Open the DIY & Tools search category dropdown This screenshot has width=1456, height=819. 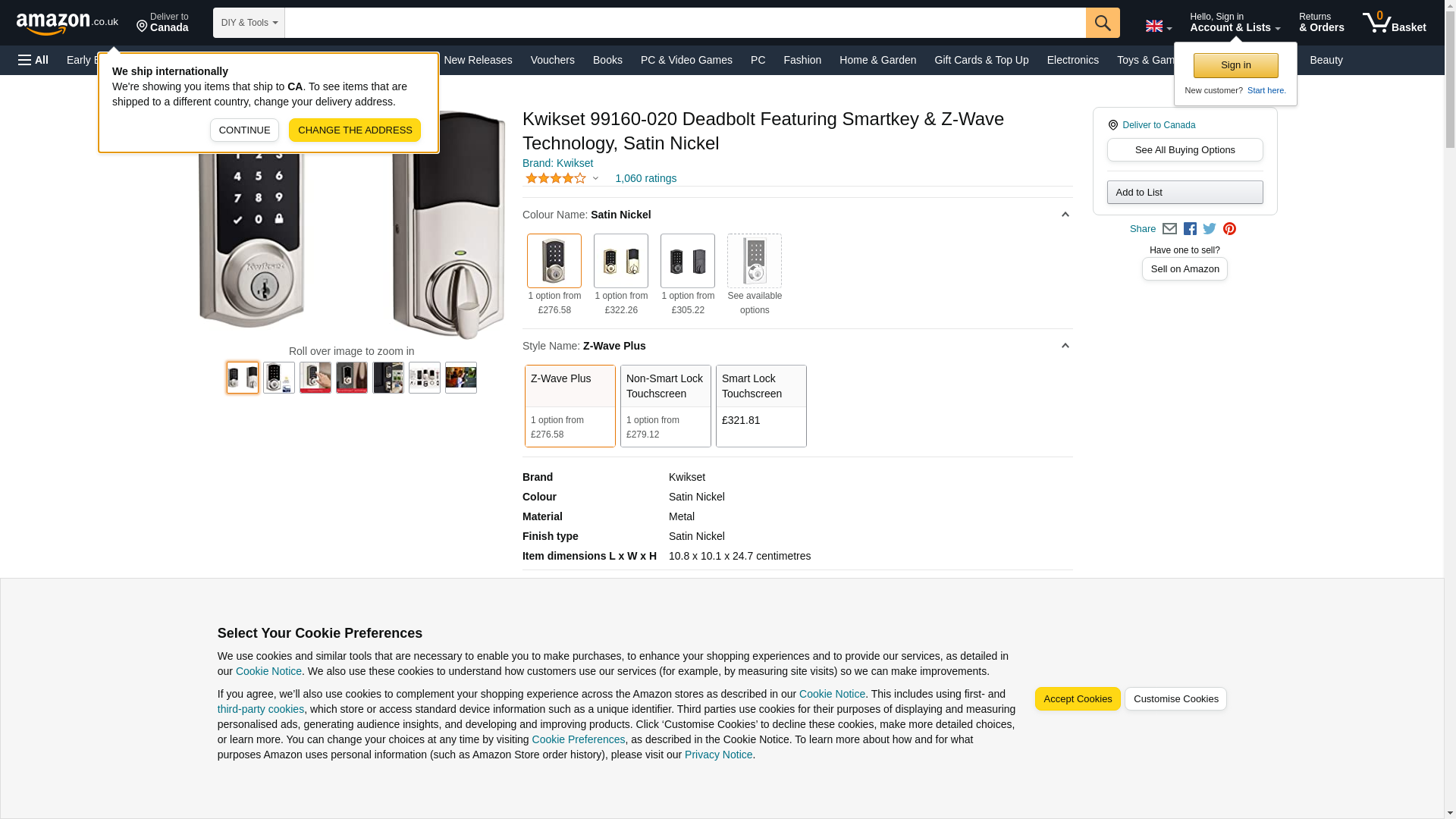tap(249, 23)
